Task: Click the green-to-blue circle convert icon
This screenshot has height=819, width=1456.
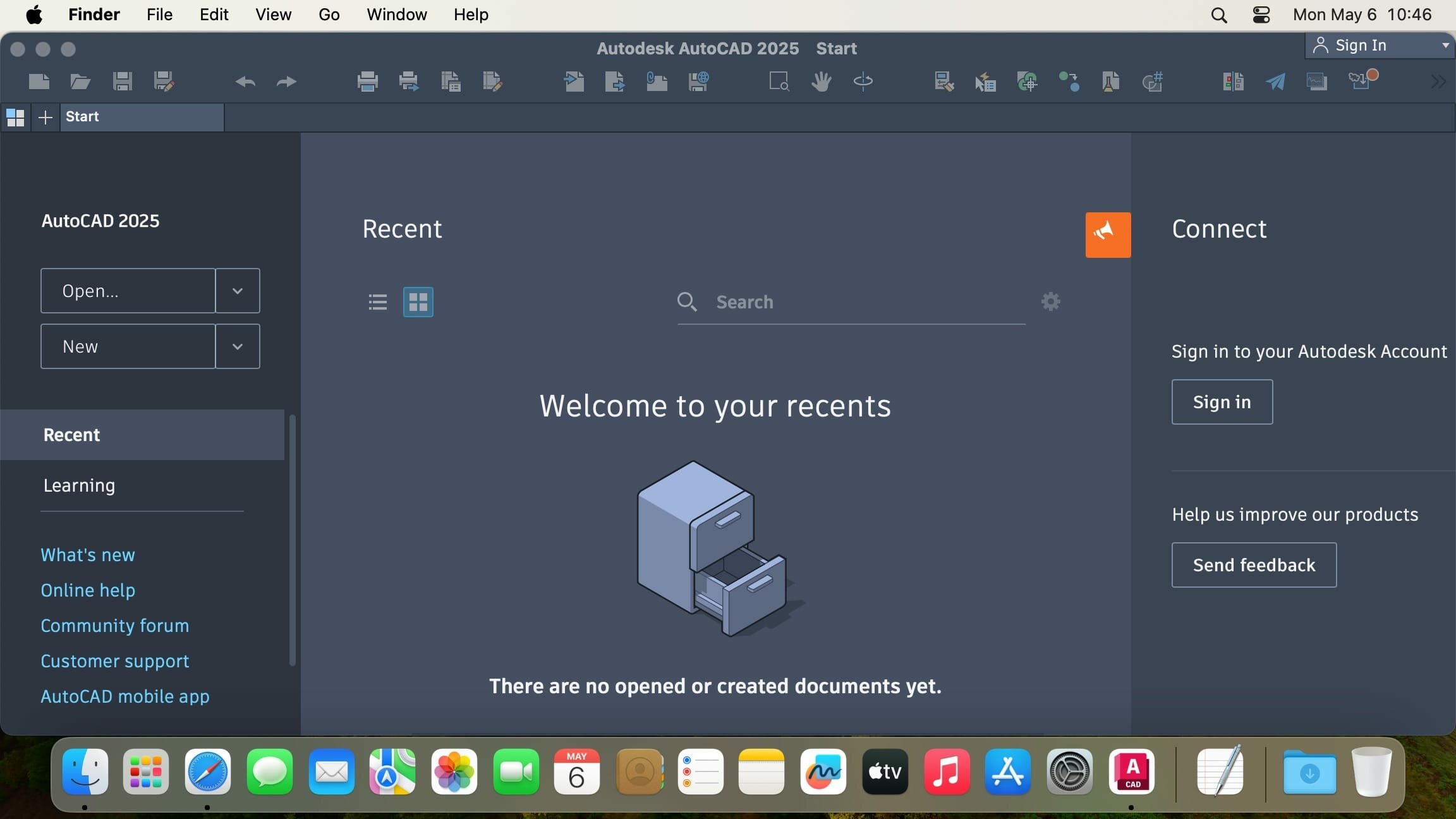Action: [x=1069, y=82]
